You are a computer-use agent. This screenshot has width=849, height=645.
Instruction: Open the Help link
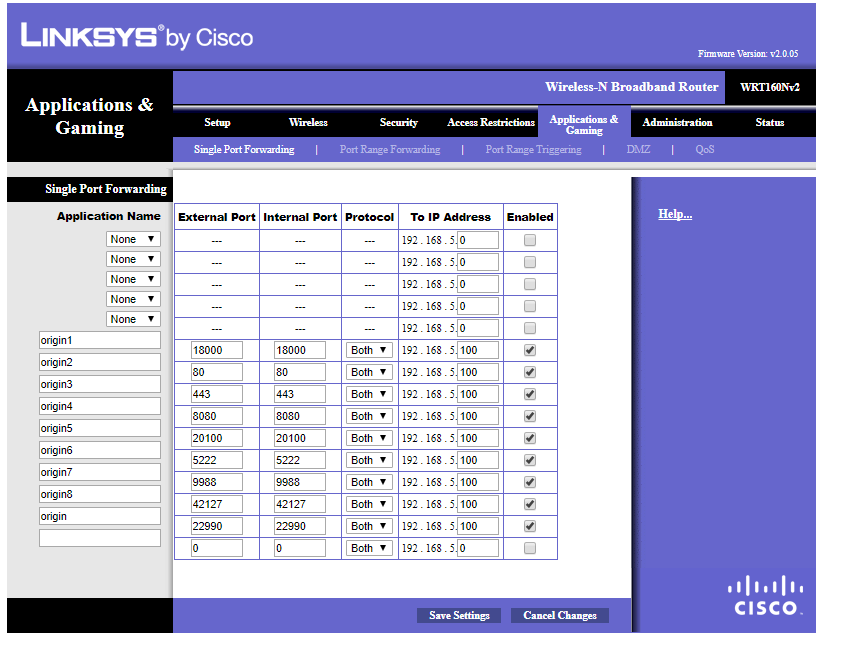point(675,214)
